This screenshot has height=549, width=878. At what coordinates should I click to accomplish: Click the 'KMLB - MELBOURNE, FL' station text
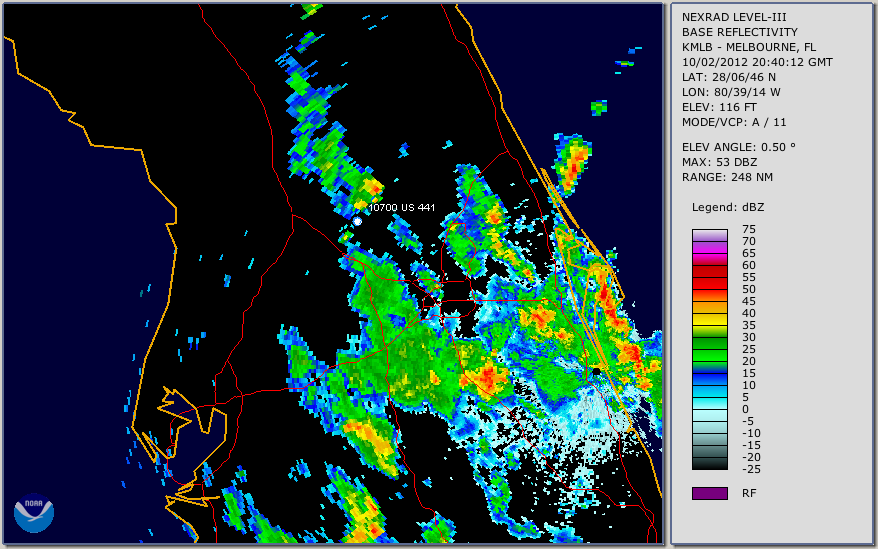(749, 47)
